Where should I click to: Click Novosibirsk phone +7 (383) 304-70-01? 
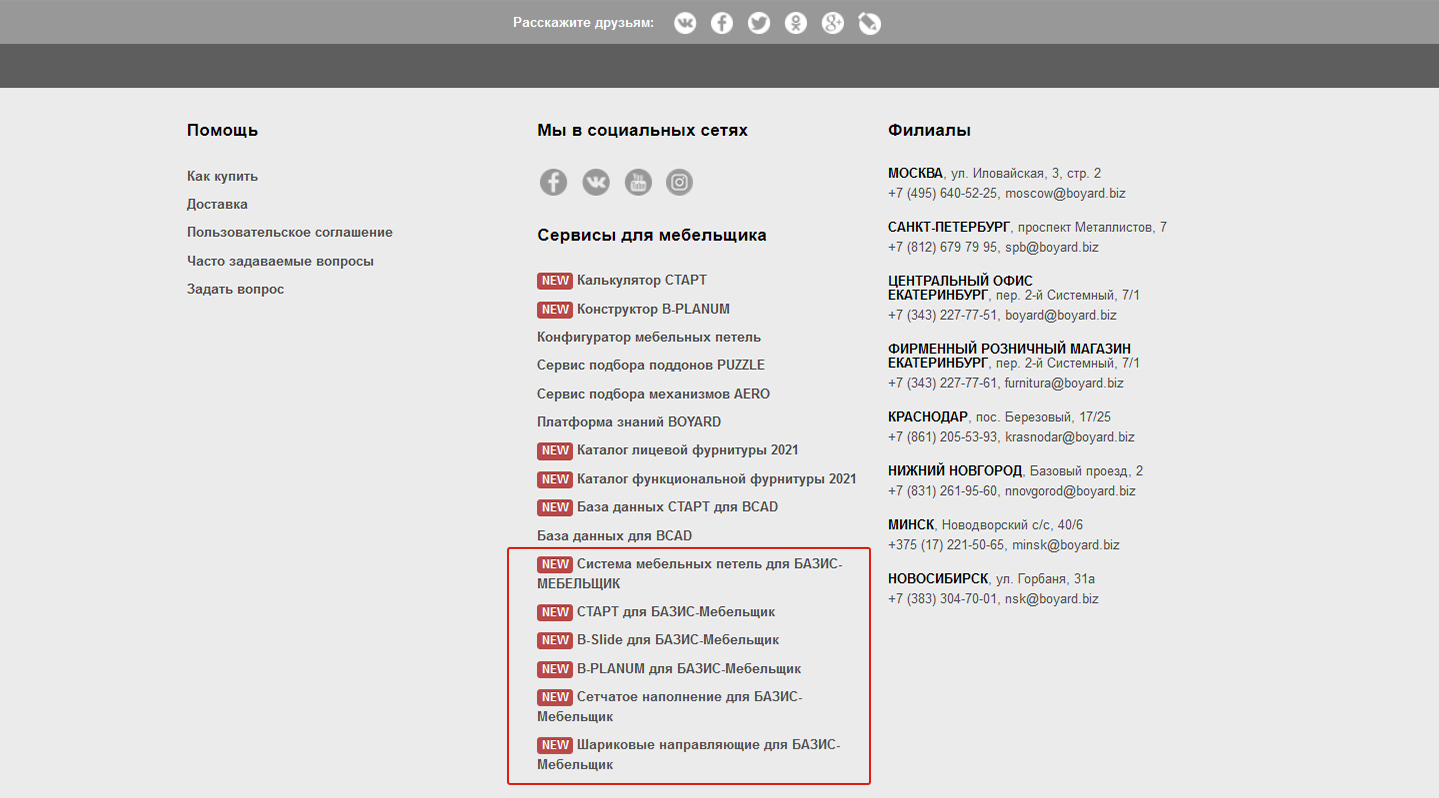point(942,599)
